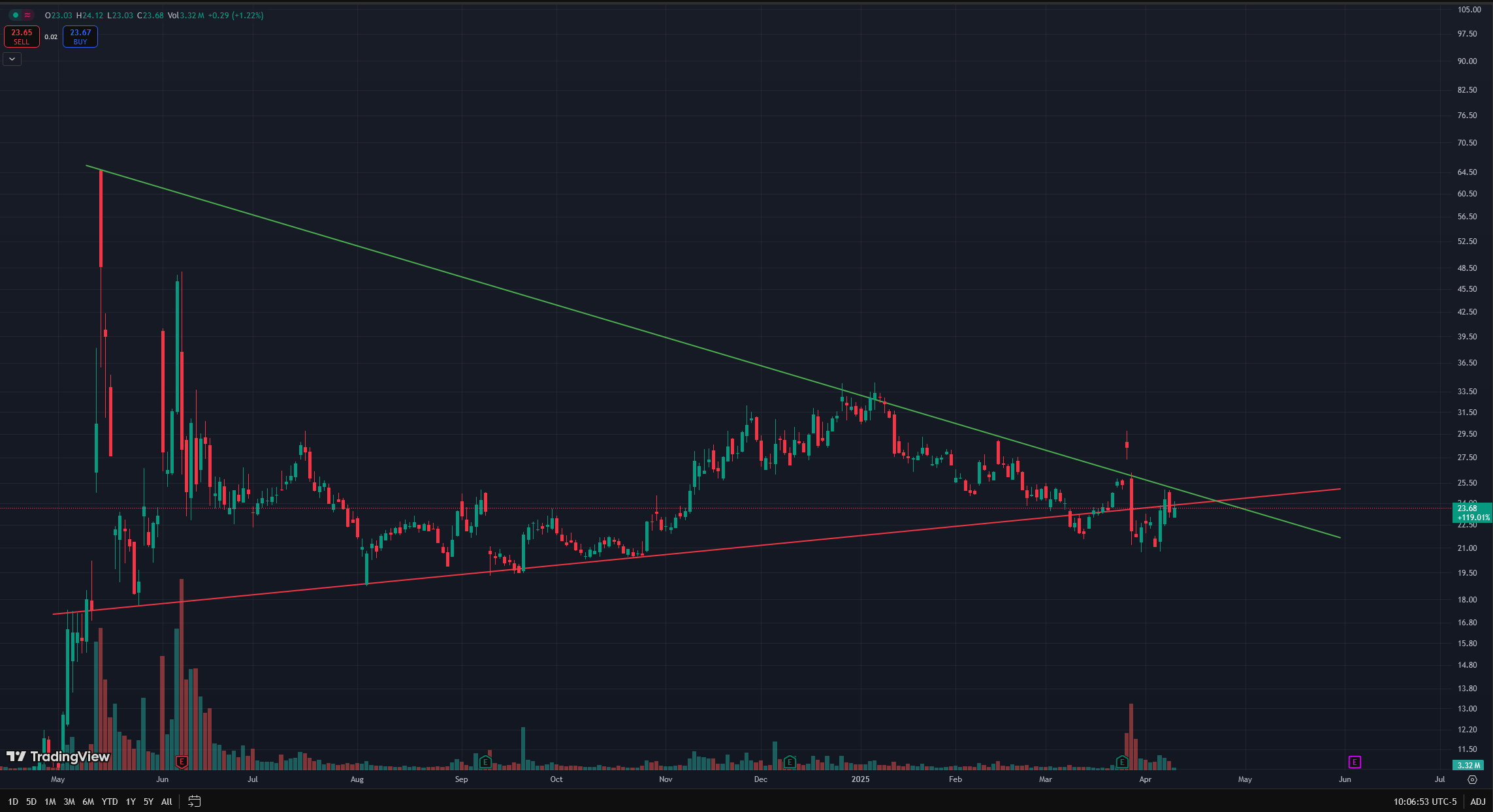Viewport: 1493px width, 812px height.
Task: Open the green earnings marker near September
Action: click(485, 762)
